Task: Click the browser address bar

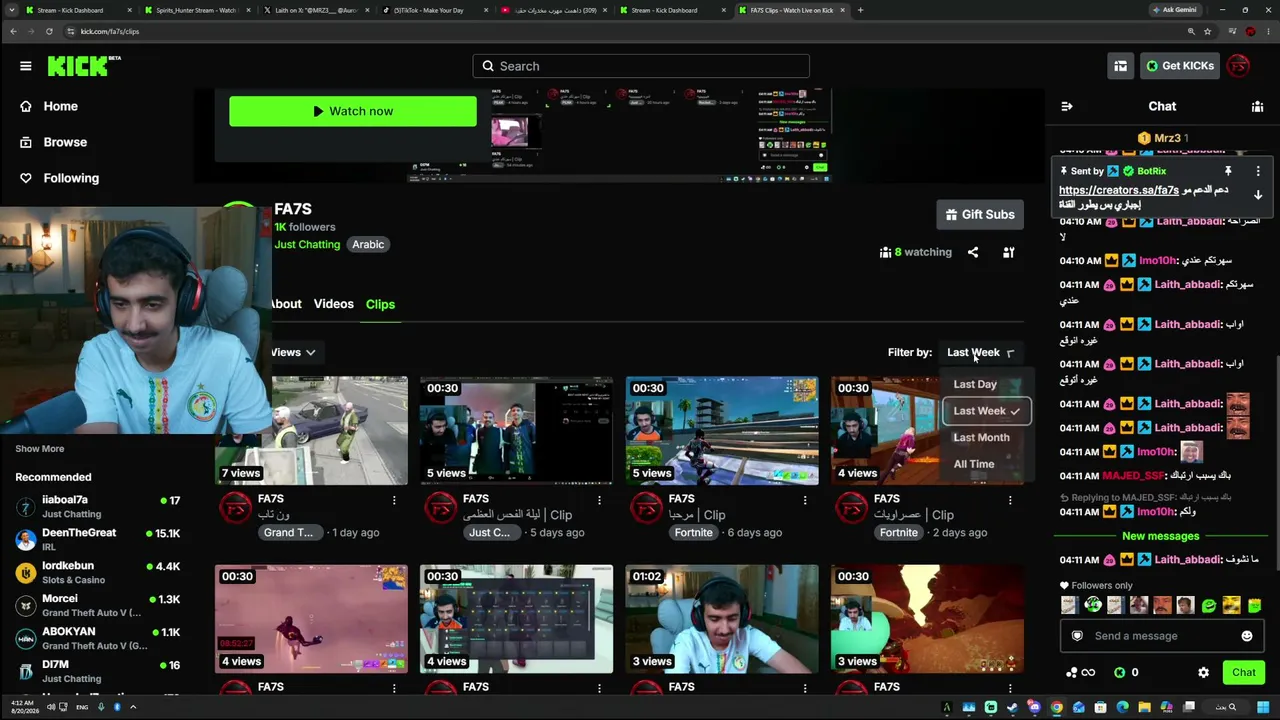Action: (x=630, y=31)
